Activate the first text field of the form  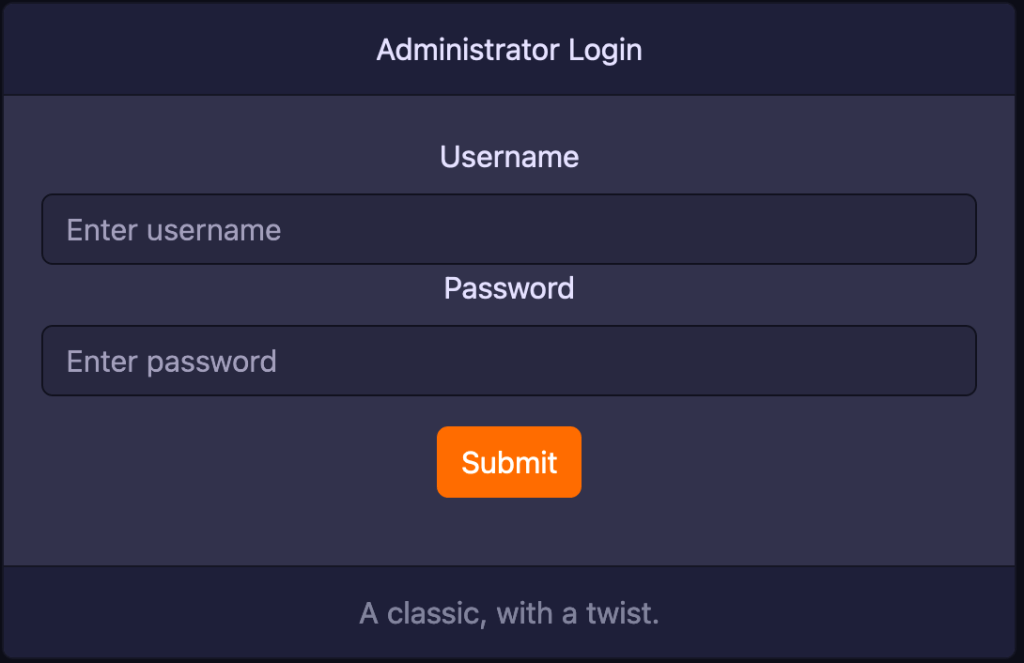point(508,229)
